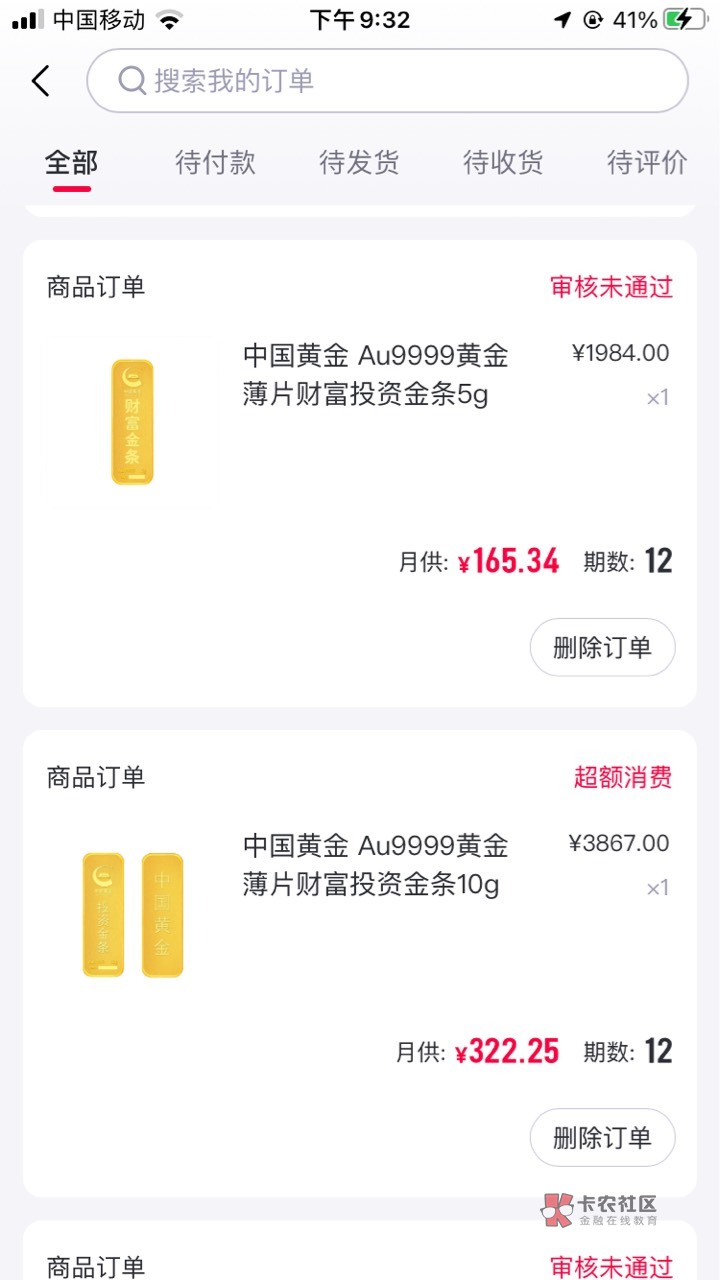Open the 10g gold bar thumbnail

coord(132,914)
